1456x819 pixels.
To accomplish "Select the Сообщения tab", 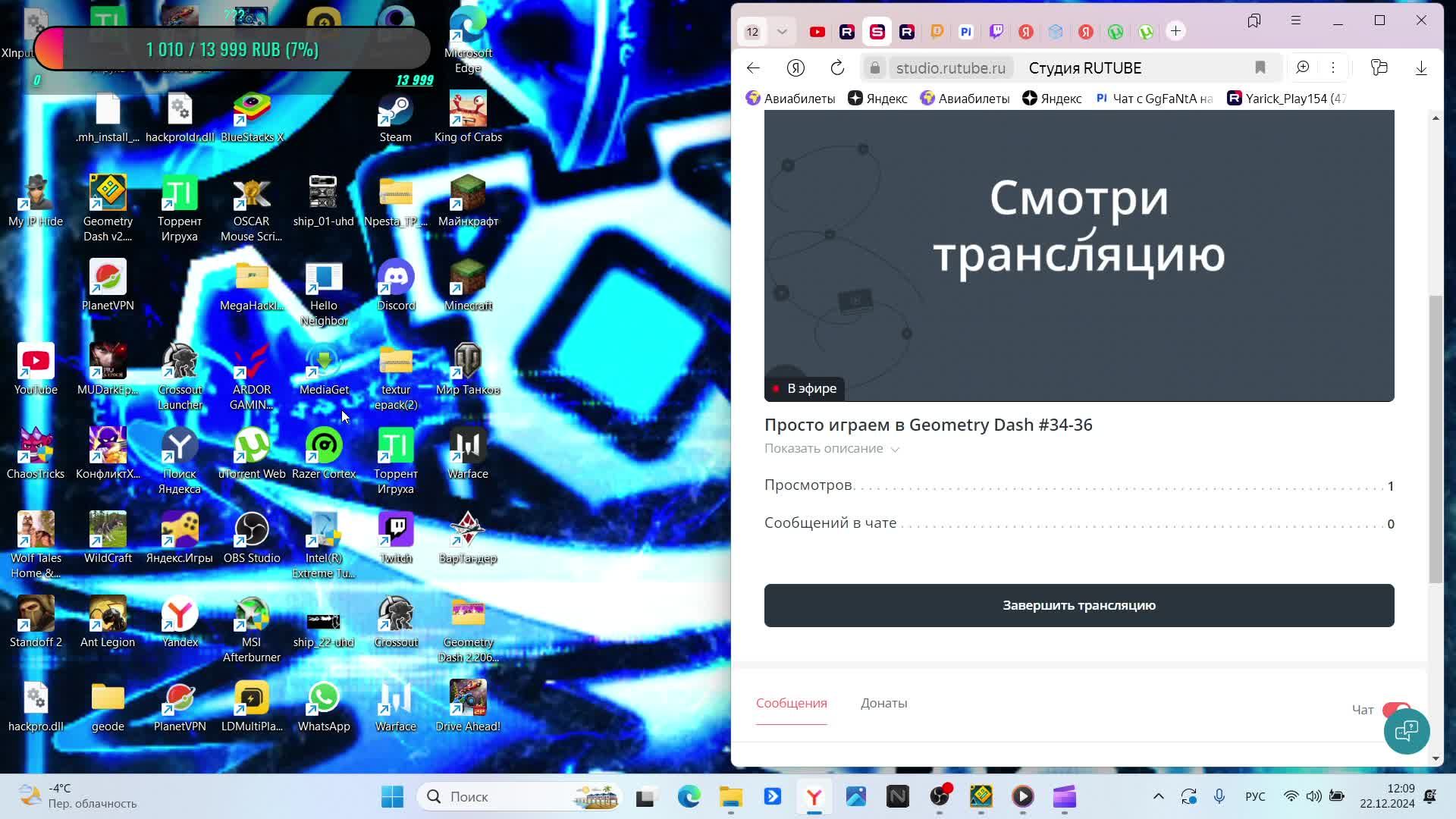I will pos(791,703).
